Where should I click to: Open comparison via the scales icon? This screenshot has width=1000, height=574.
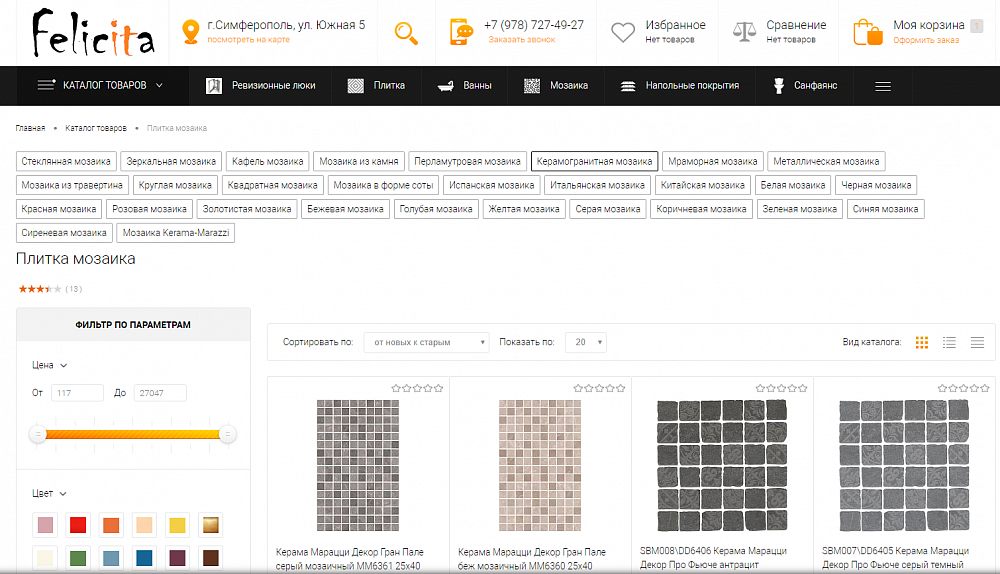[x=744, y=31]
